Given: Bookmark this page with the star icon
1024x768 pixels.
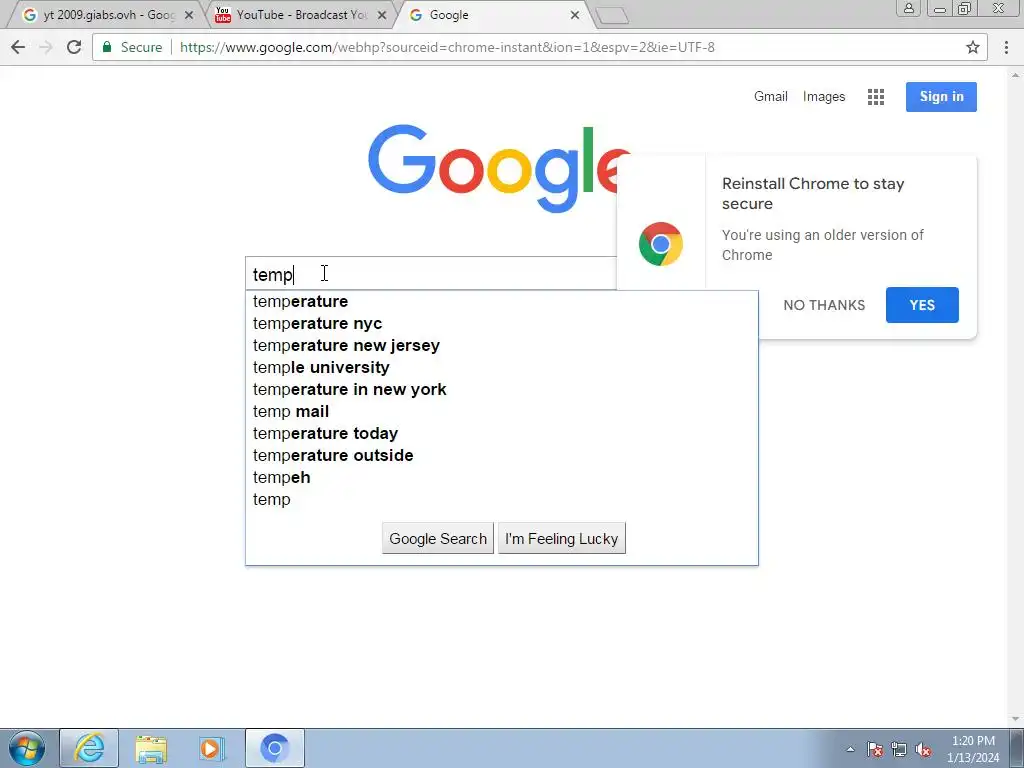Looking at the screenshot, I should [x=972, y=47].
